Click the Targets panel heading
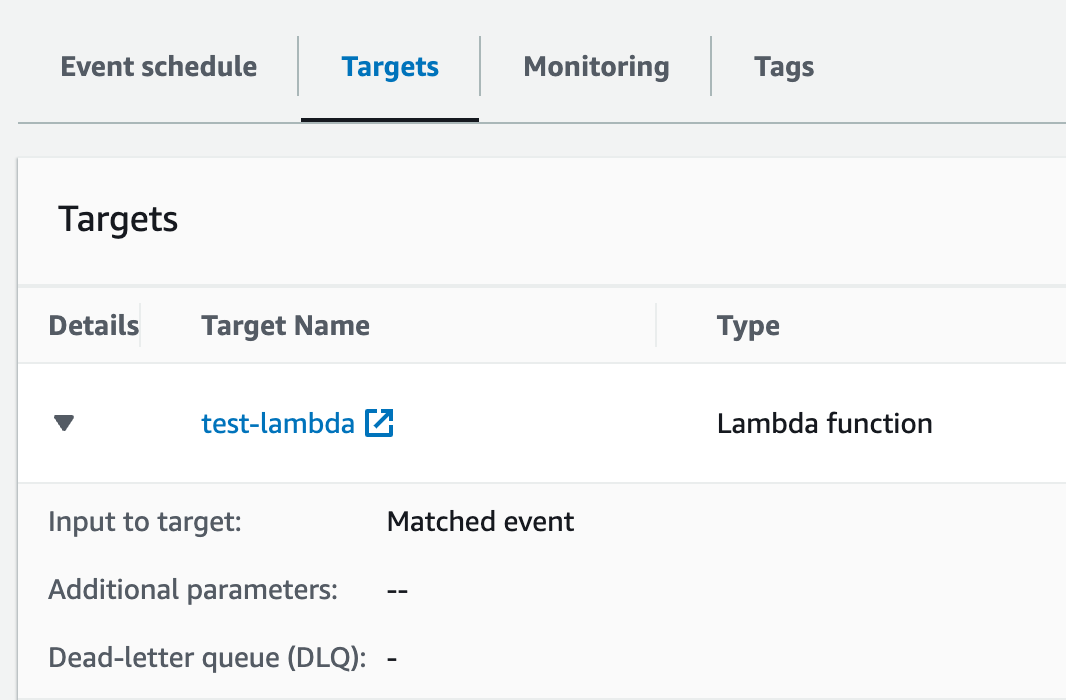 pyautogui.click(x=117, y=220)
